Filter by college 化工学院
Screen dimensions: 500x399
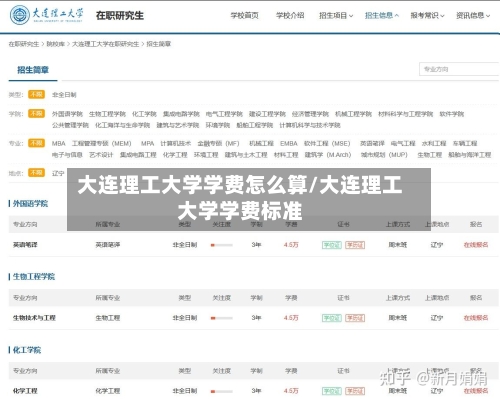pos(144,114)
